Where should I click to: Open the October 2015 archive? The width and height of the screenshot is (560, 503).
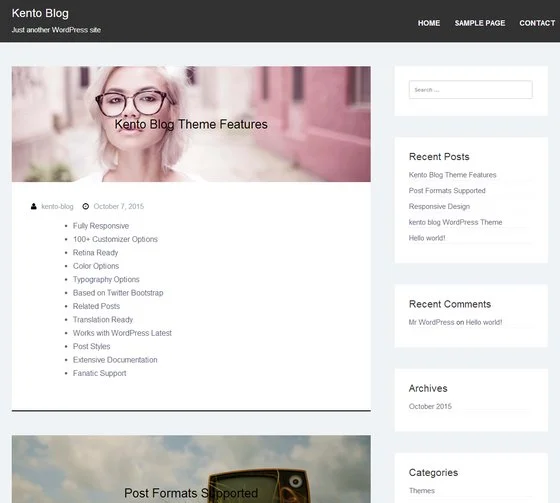tap(430, 407)
